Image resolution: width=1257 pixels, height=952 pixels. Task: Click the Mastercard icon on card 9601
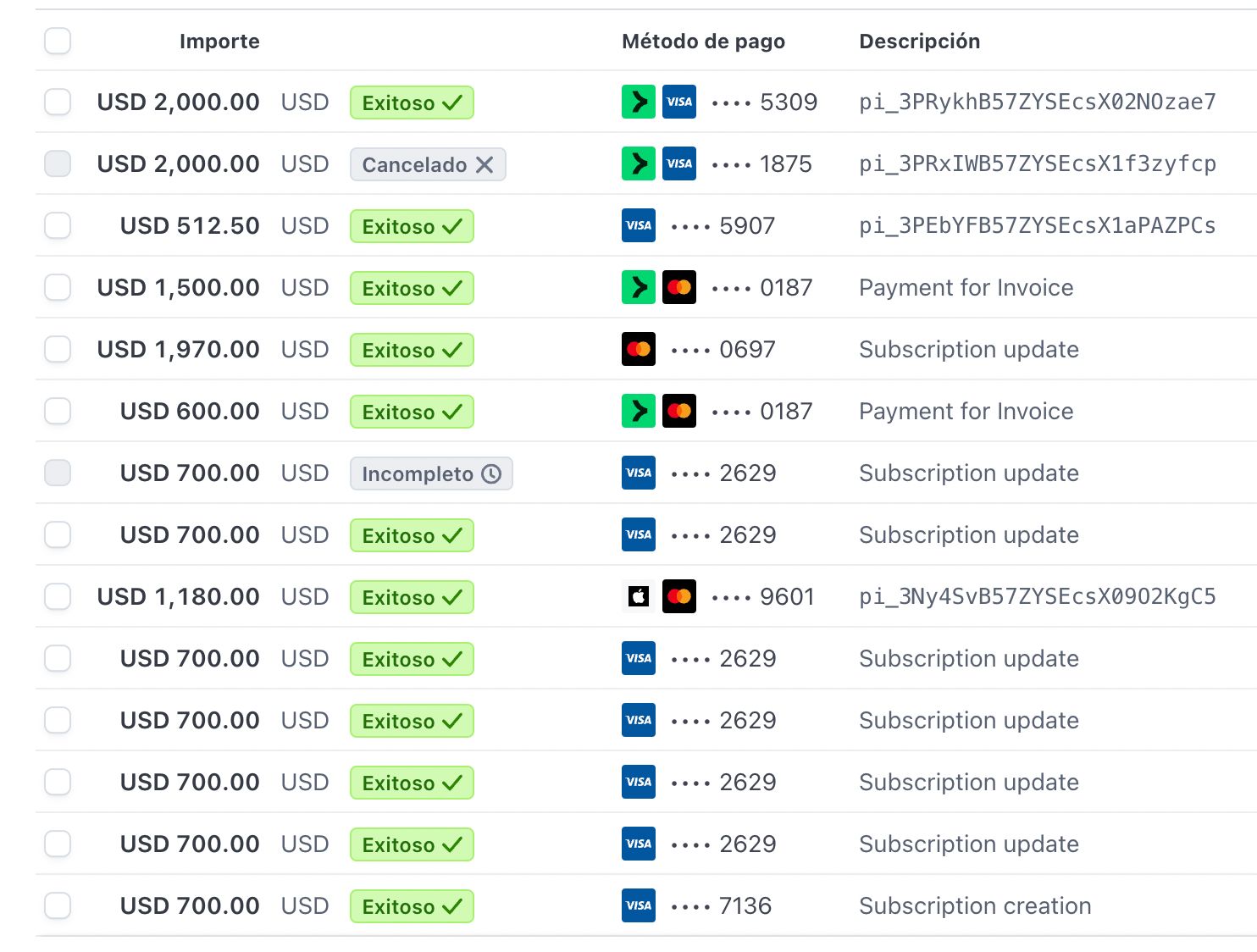pyautogui.click(x=678, y=596)
